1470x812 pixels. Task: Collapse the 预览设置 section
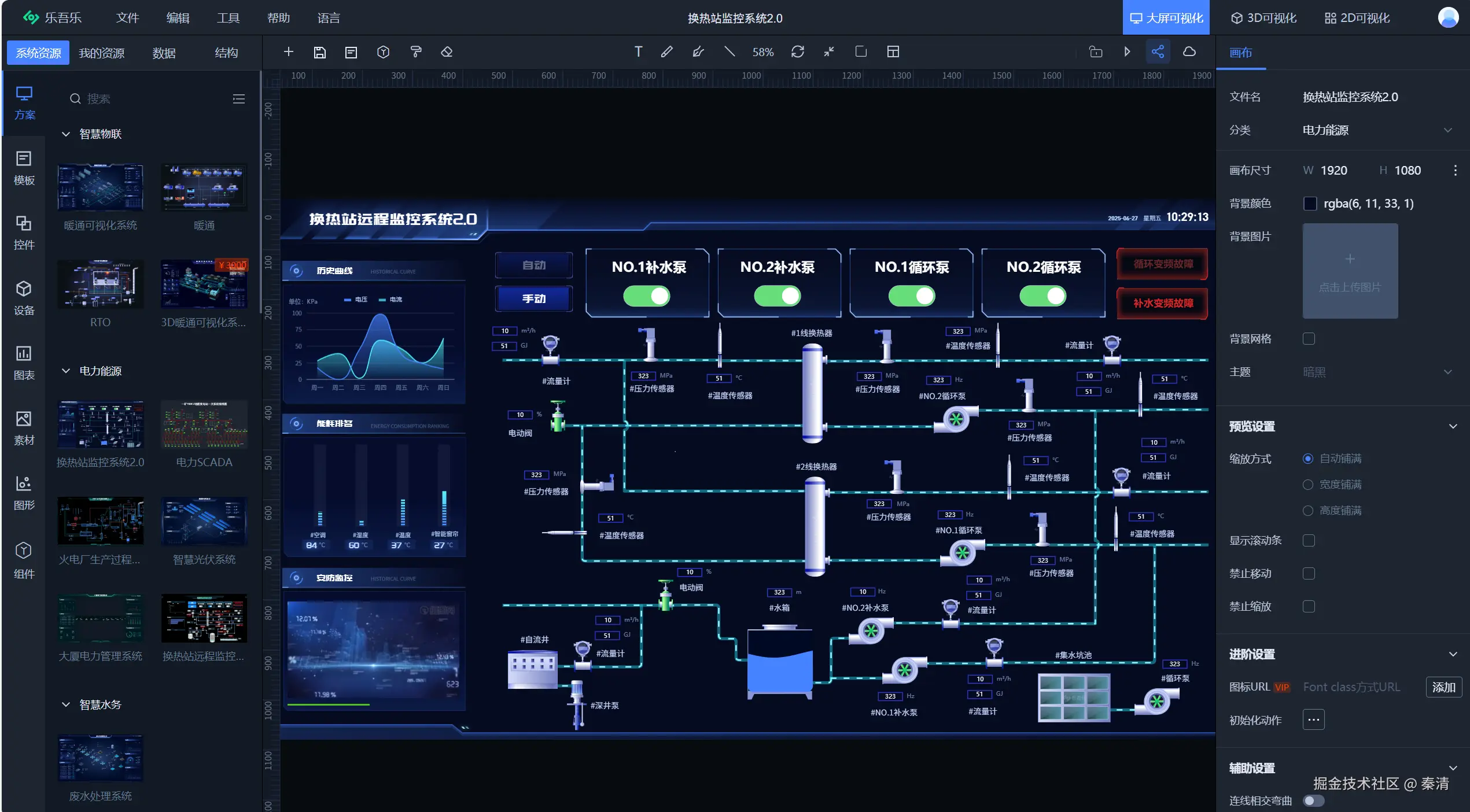click(x=1452, y=426)
